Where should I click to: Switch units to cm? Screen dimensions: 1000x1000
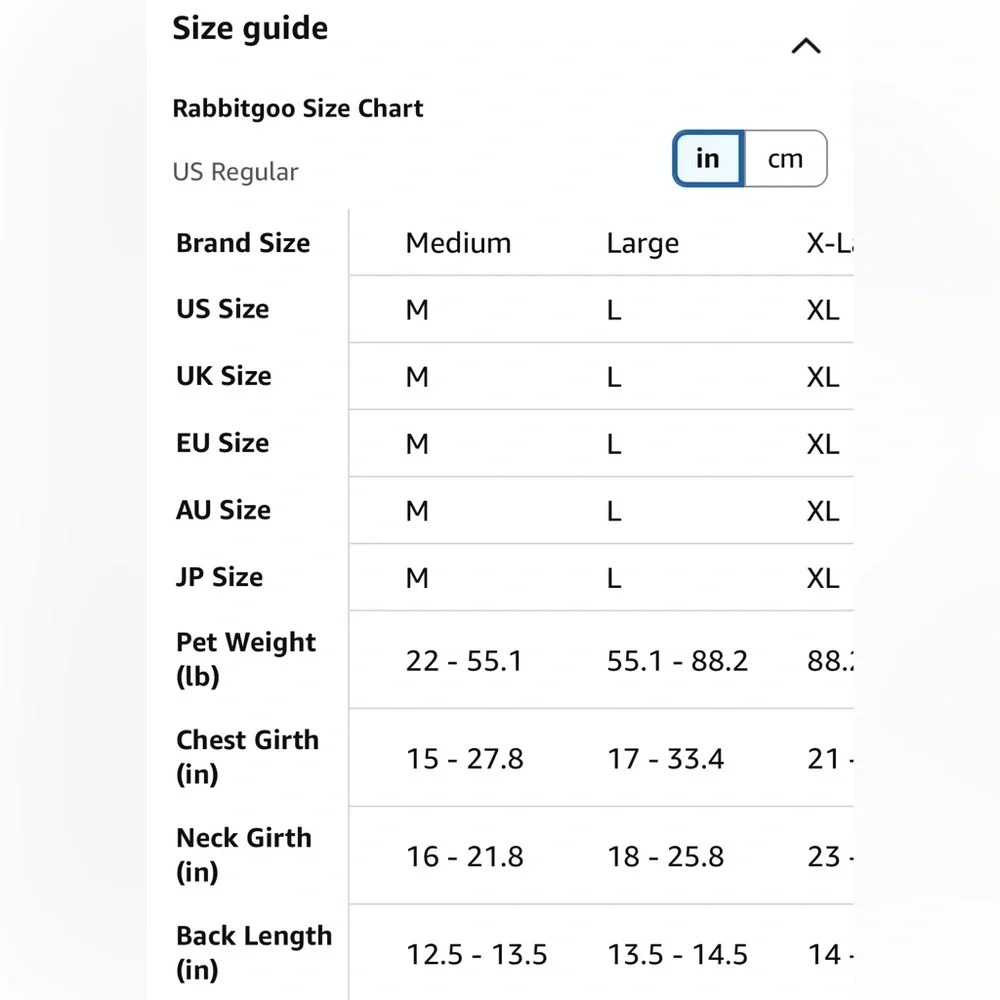click(x=785, y=159)
